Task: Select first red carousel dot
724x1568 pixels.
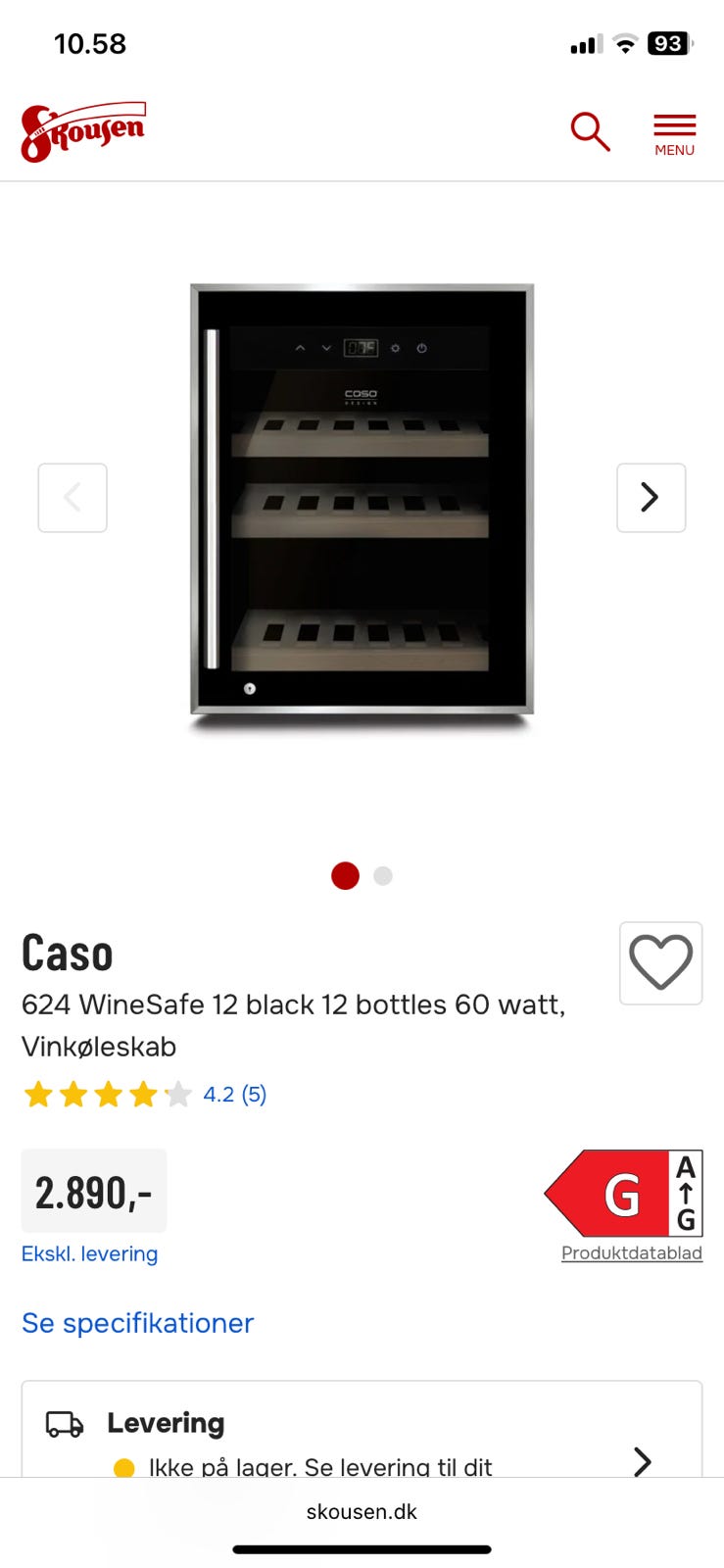Action: coord(345,875)
